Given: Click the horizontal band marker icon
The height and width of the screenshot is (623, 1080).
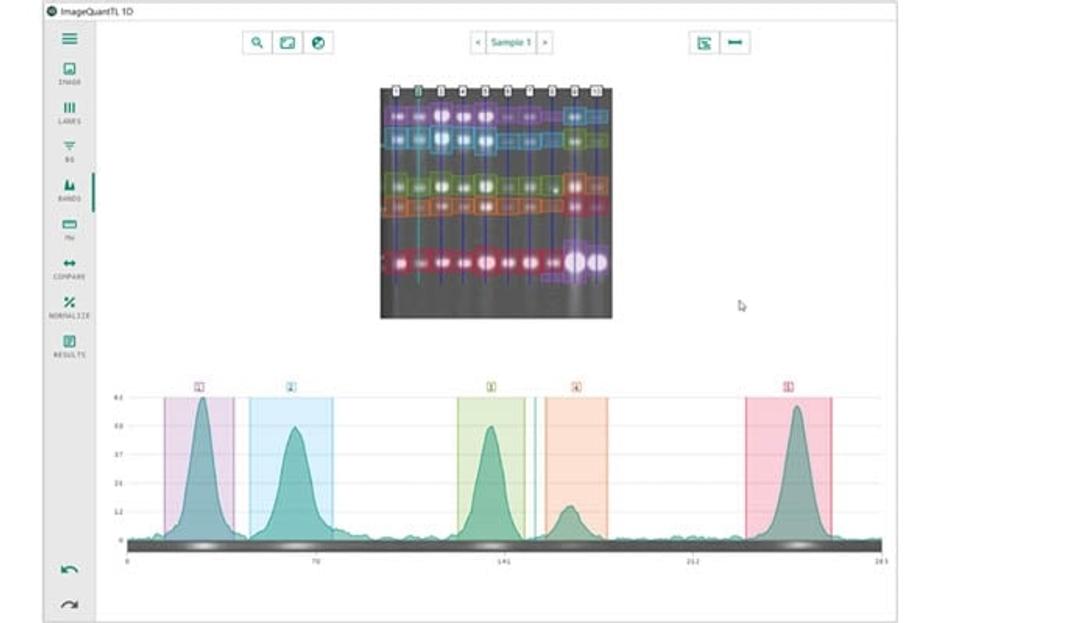Looking at the screenshot, I should pyautogui.click(x=735, y=42).
